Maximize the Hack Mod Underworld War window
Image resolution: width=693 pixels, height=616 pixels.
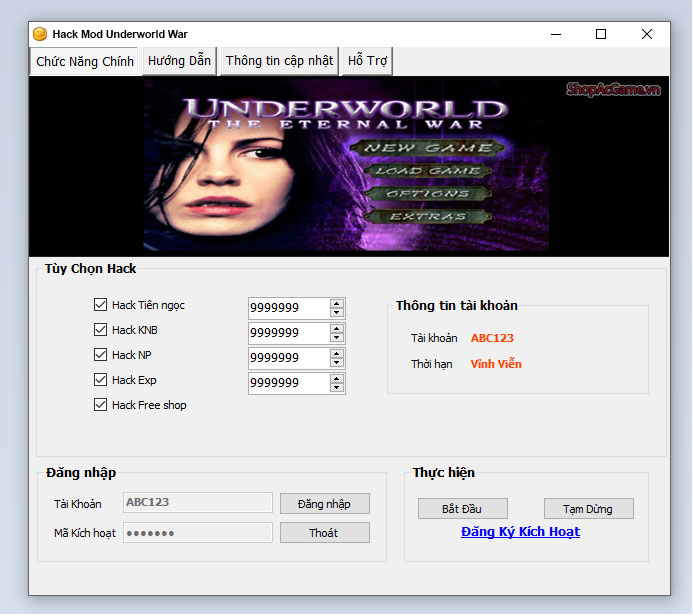coord(601,34)
